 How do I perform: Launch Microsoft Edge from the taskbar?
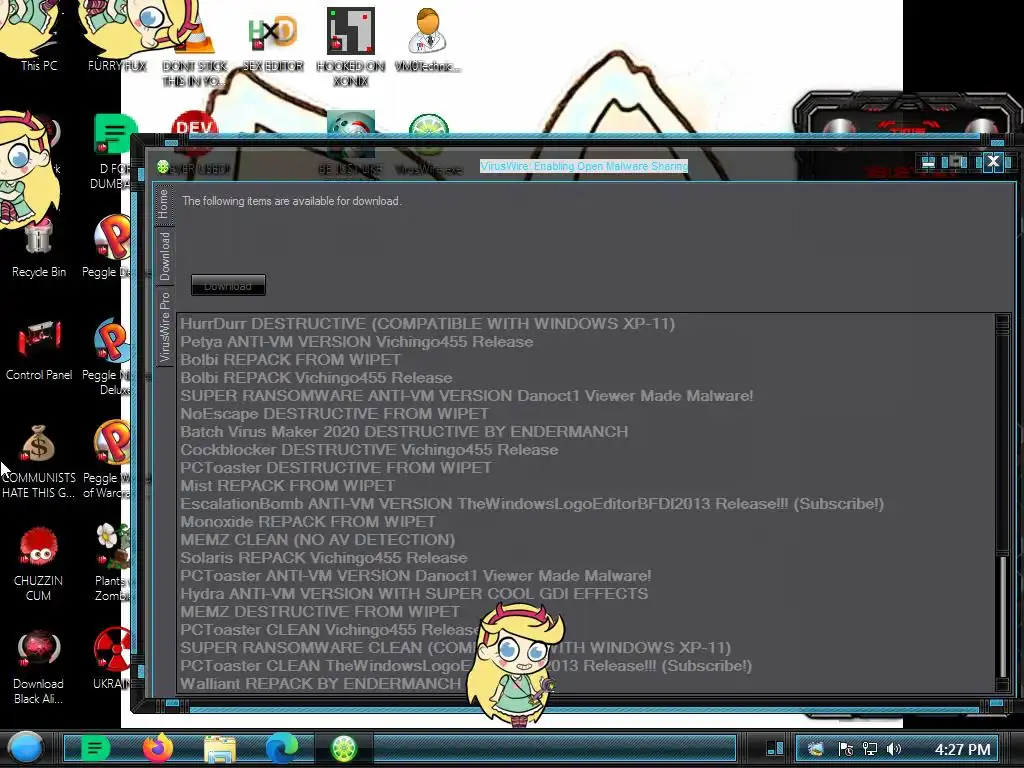click(281, 748)
